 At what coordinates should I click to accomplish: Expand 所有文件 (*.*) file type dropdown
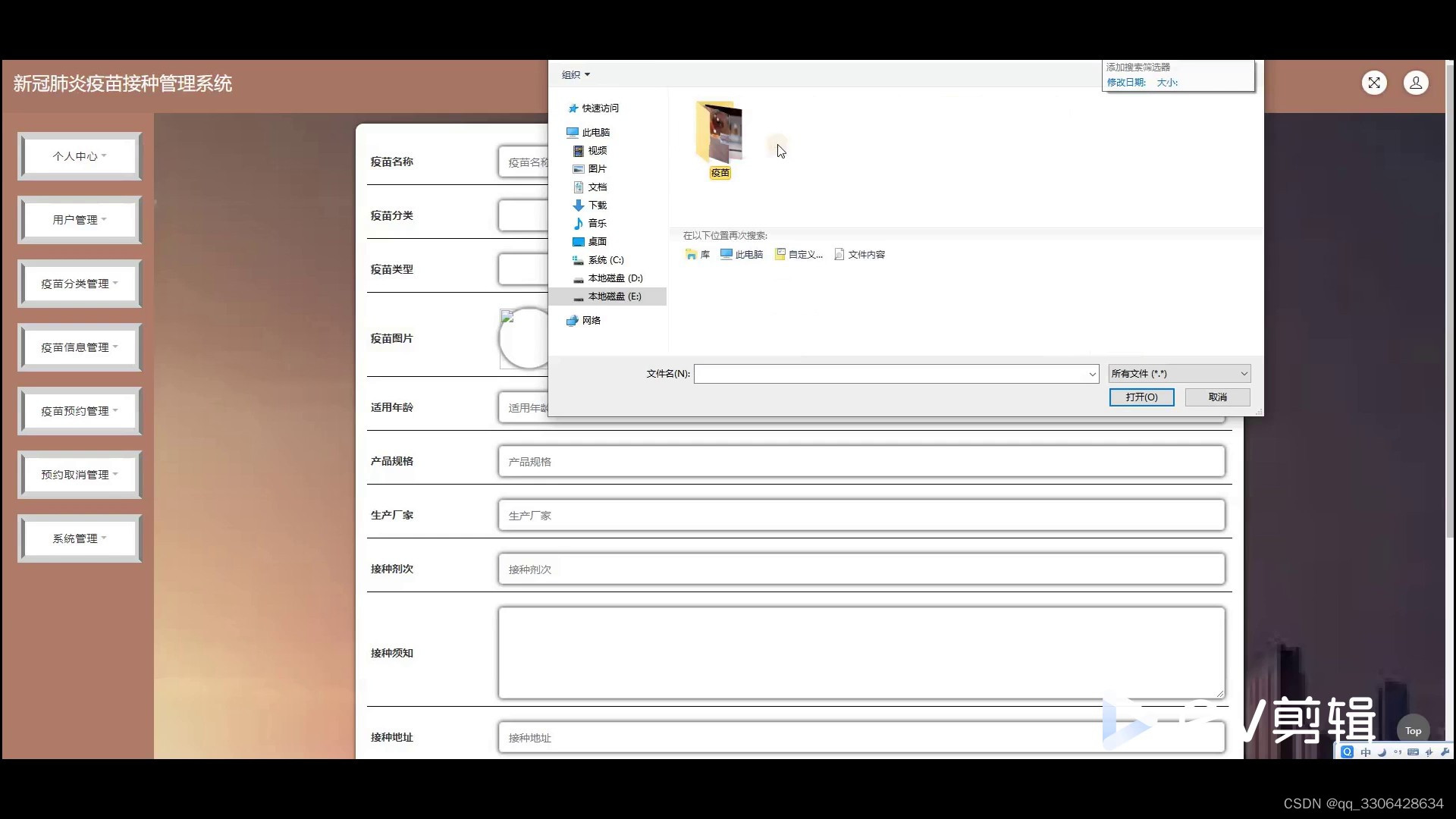click(x=1243, y=373)
